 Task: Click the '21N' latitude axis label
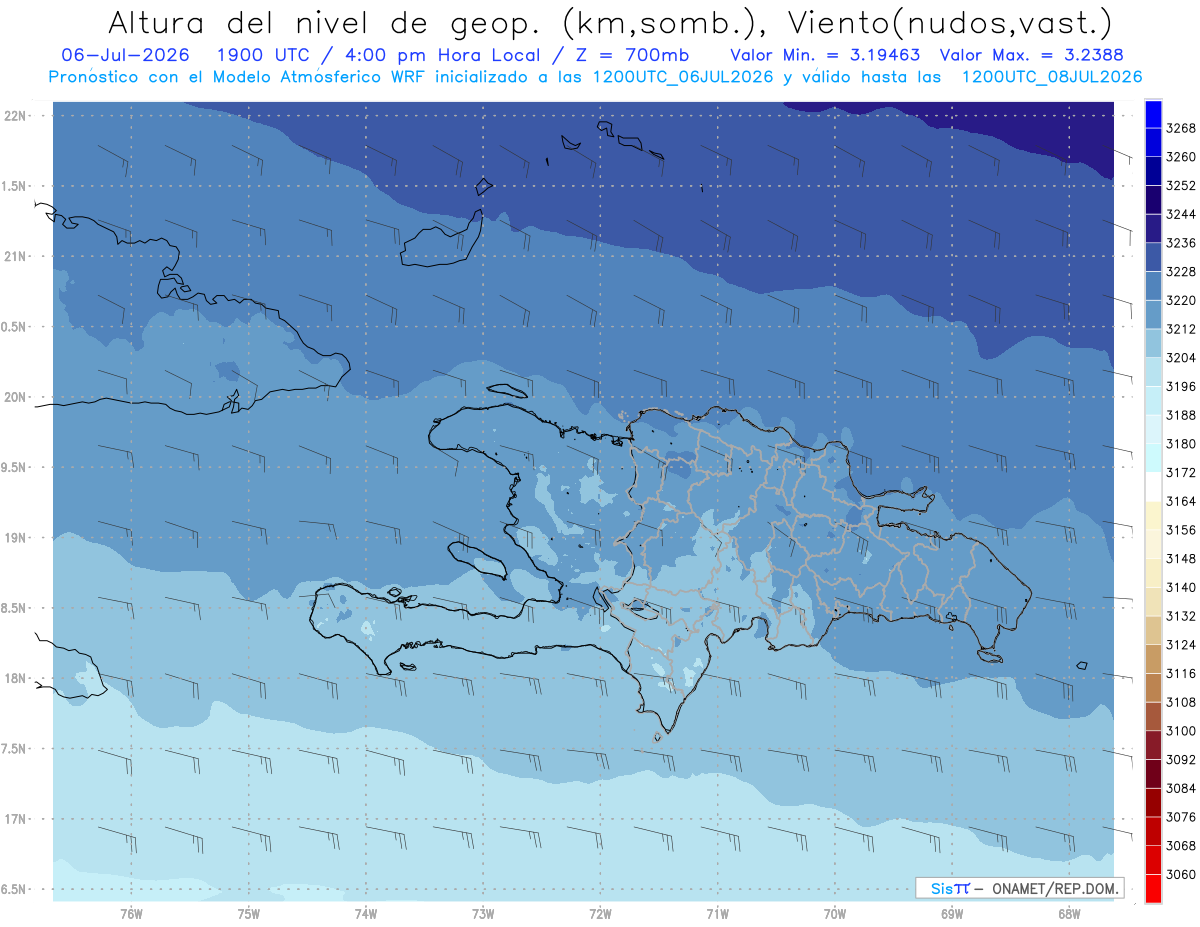(x=14, y=256)
